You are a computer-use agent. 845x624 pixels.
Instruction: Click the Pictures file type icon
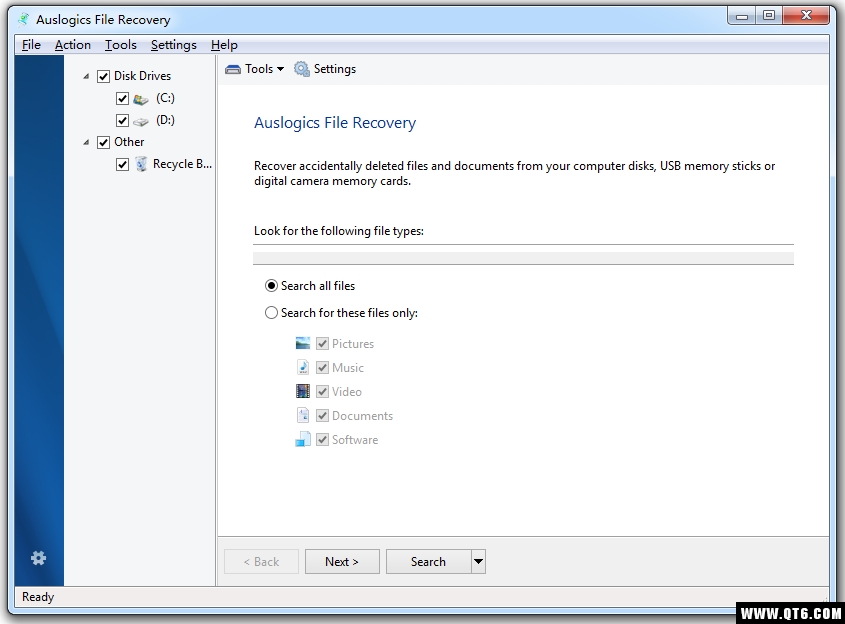tap(303, 343)
